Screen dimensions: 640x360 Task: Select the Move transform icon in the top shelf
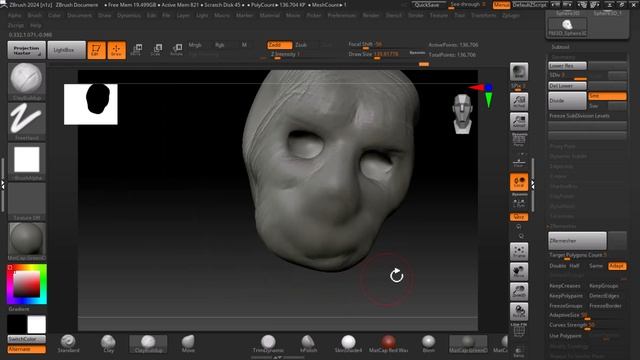click(136, 50)
